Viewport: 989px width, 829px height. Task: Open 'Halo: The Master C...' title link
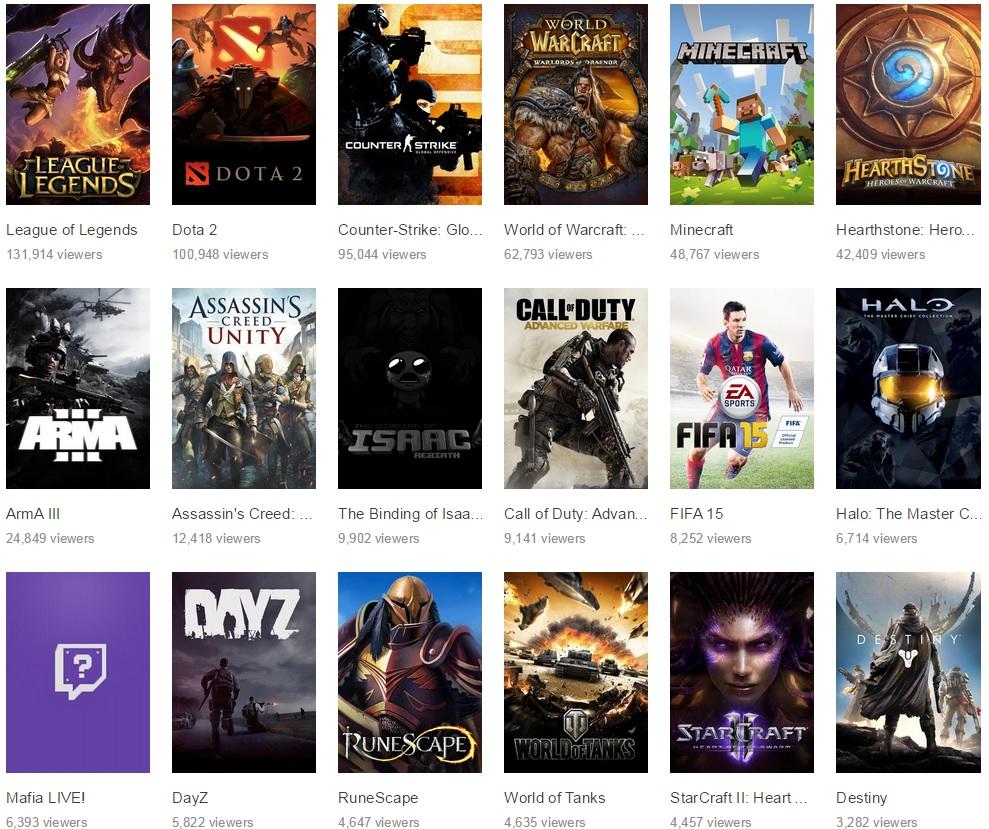909,514
